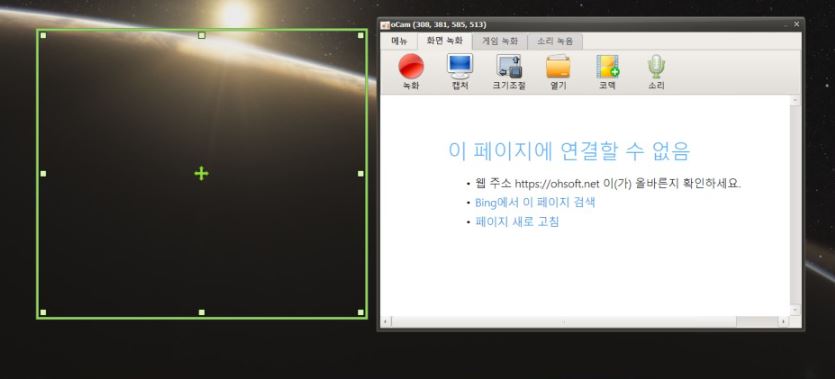Image resolution: width=835 pixels, height=379 pixels.
Task: Open the 메뉴 tab
Action: [399, 41]
